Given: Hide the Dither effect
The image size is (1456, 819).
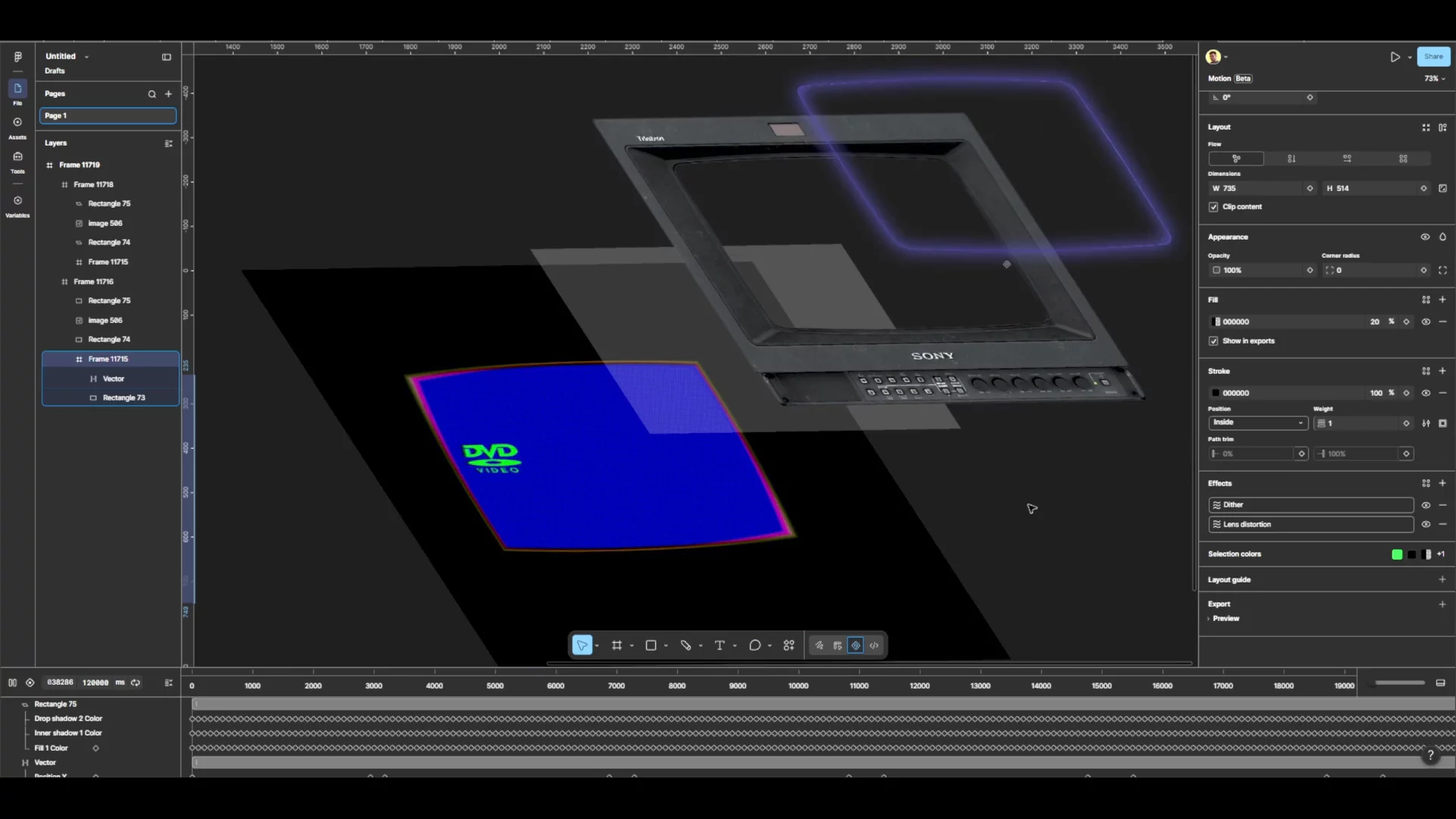Looking at the screenshot, I should [1426, 505].
